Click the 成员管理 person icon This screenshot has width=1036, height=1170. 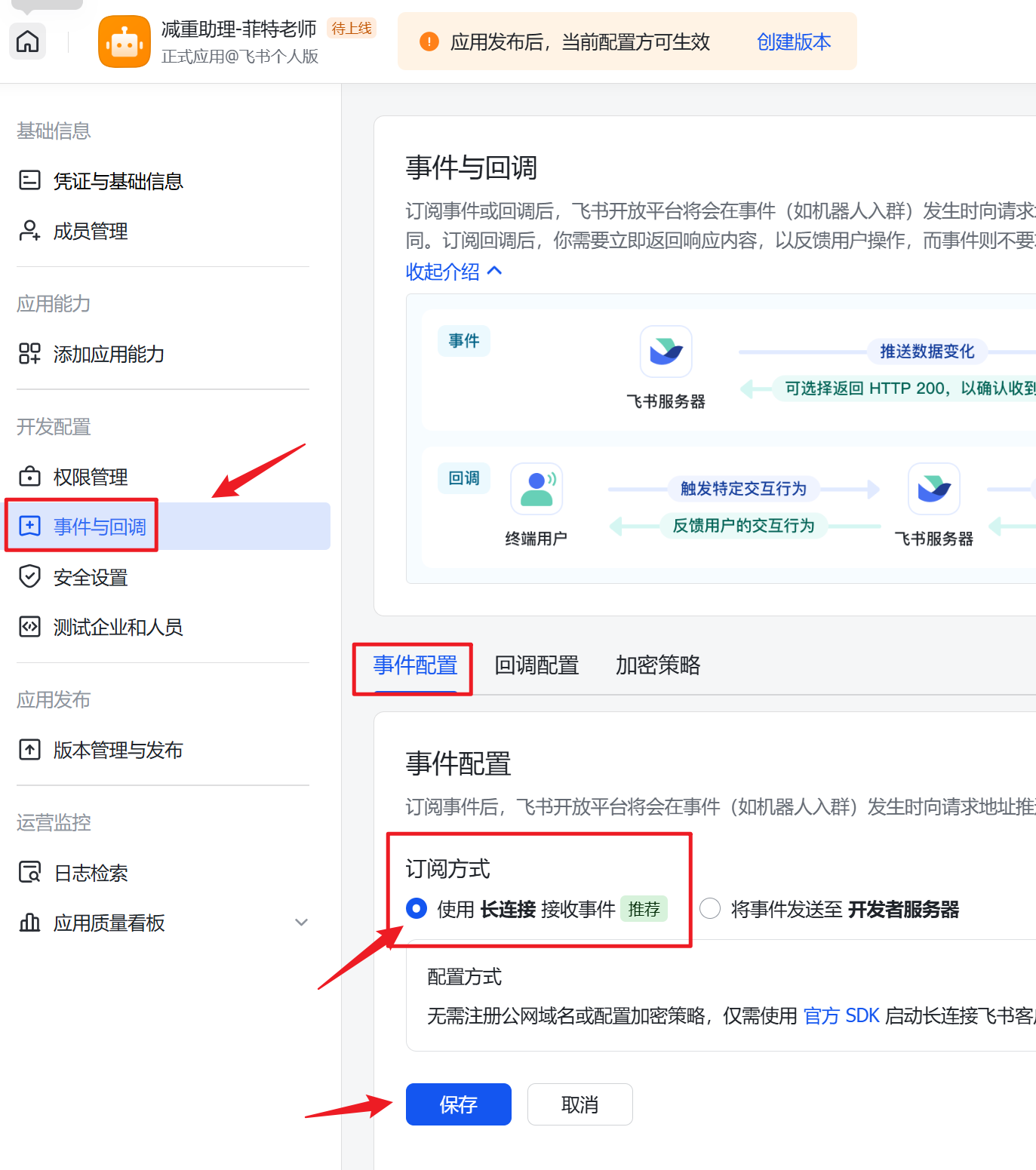coord(29,231)
